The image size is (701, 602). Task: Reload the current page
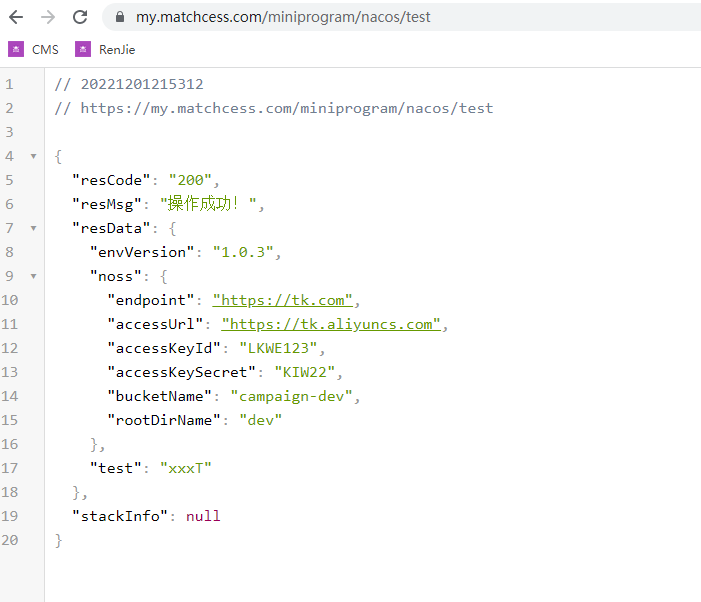(80, 17)
